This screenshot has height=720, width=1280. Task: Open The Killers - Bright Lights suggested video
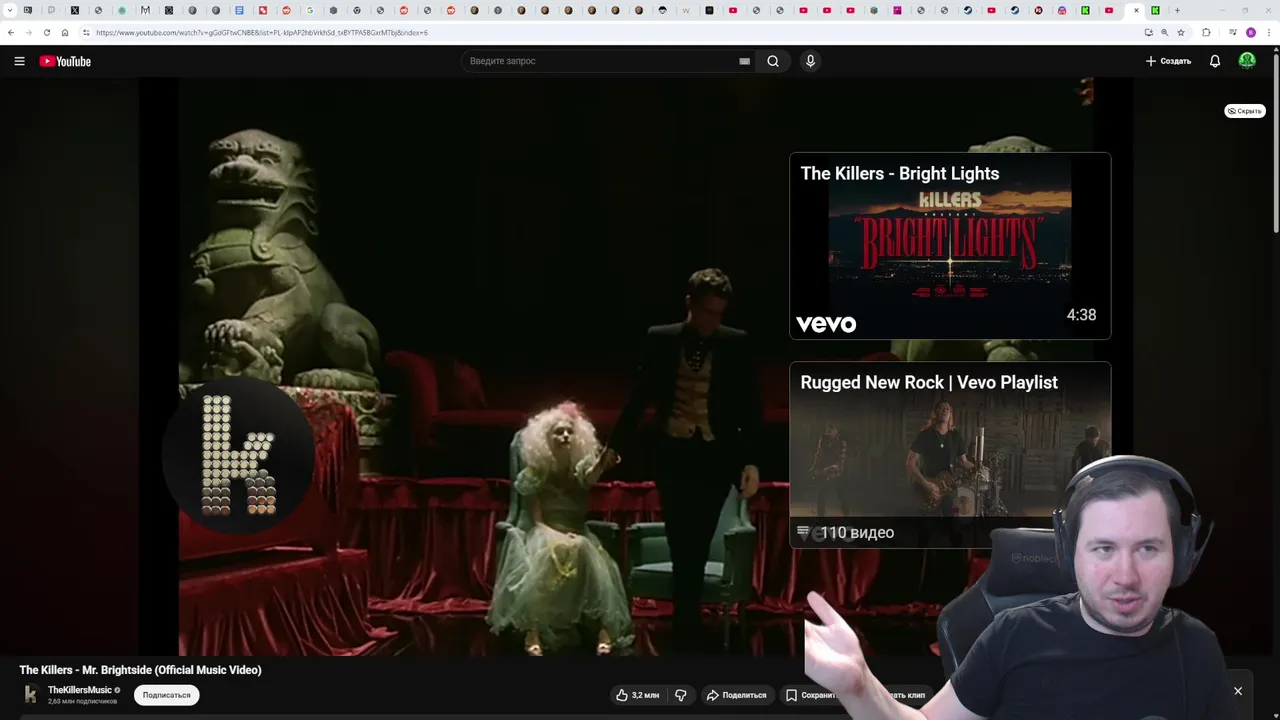point(950,246)
